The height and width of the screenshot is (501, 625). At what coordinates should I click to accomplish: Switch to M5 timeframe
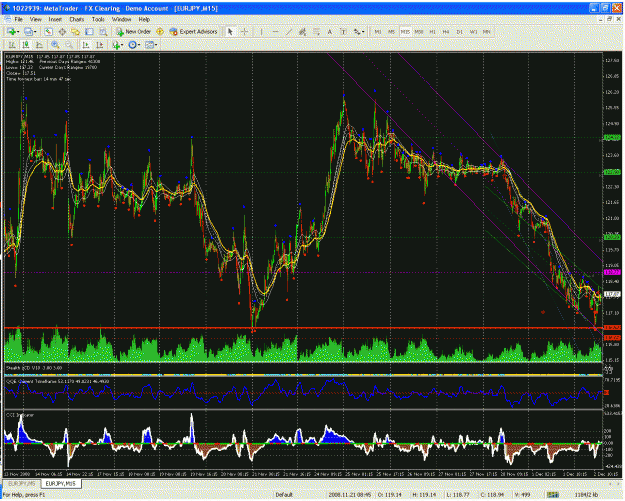pyautogui.click(x=391, y=32)
